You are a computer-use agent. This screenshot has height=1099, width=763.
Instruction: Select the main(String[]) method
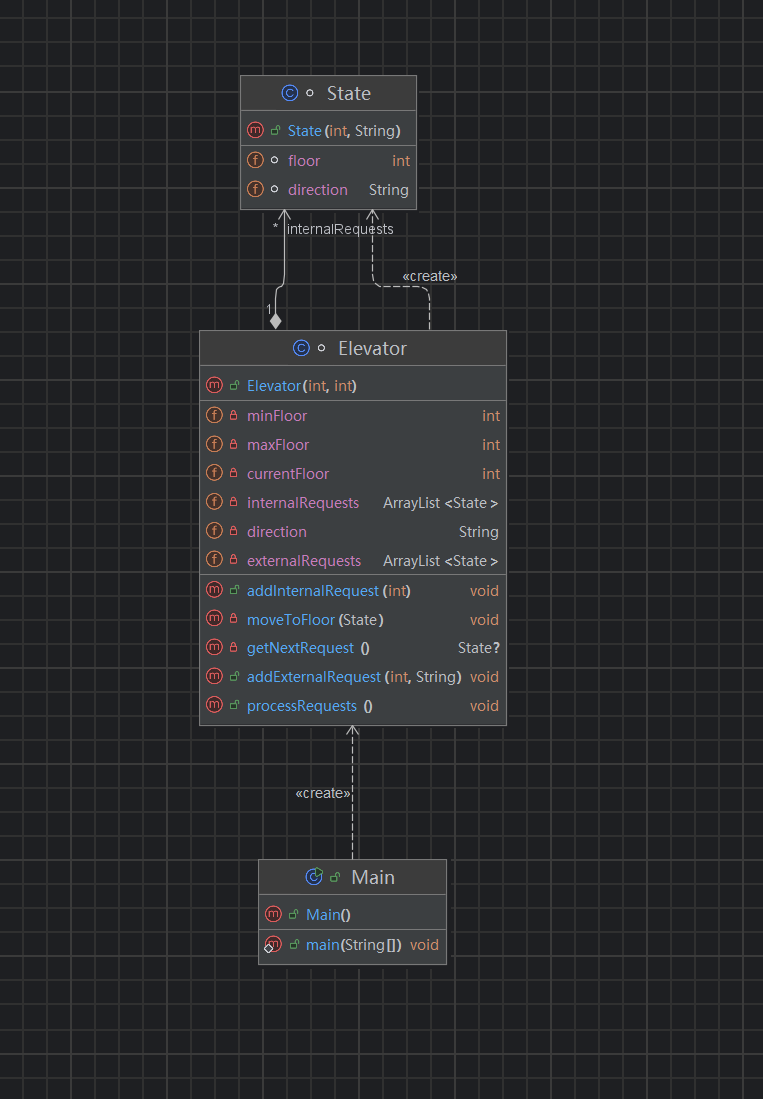pyautogui.click(x=352, y=945)
